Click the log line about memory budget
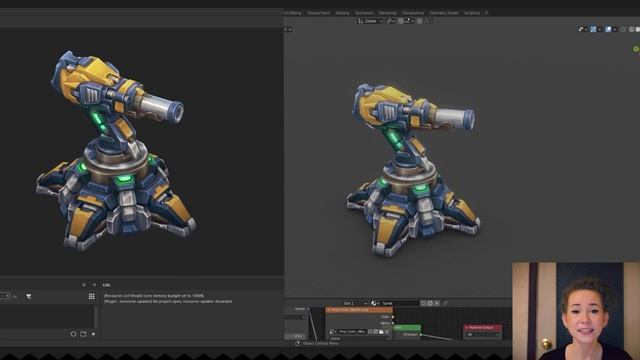The width and height of the screenshot is (640, 360). [x=154, y=296]
